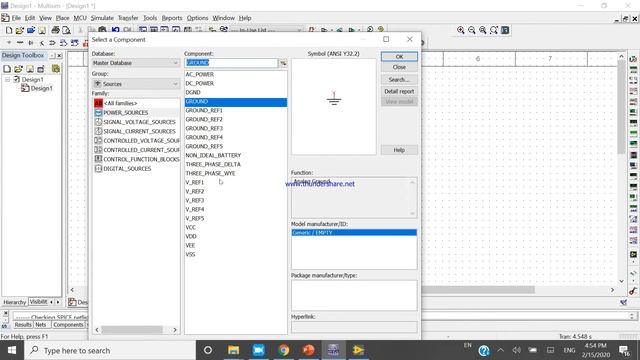Switch to the Hierarchy tab
Screen dimensions: 640x360
(x=14, y=302)
